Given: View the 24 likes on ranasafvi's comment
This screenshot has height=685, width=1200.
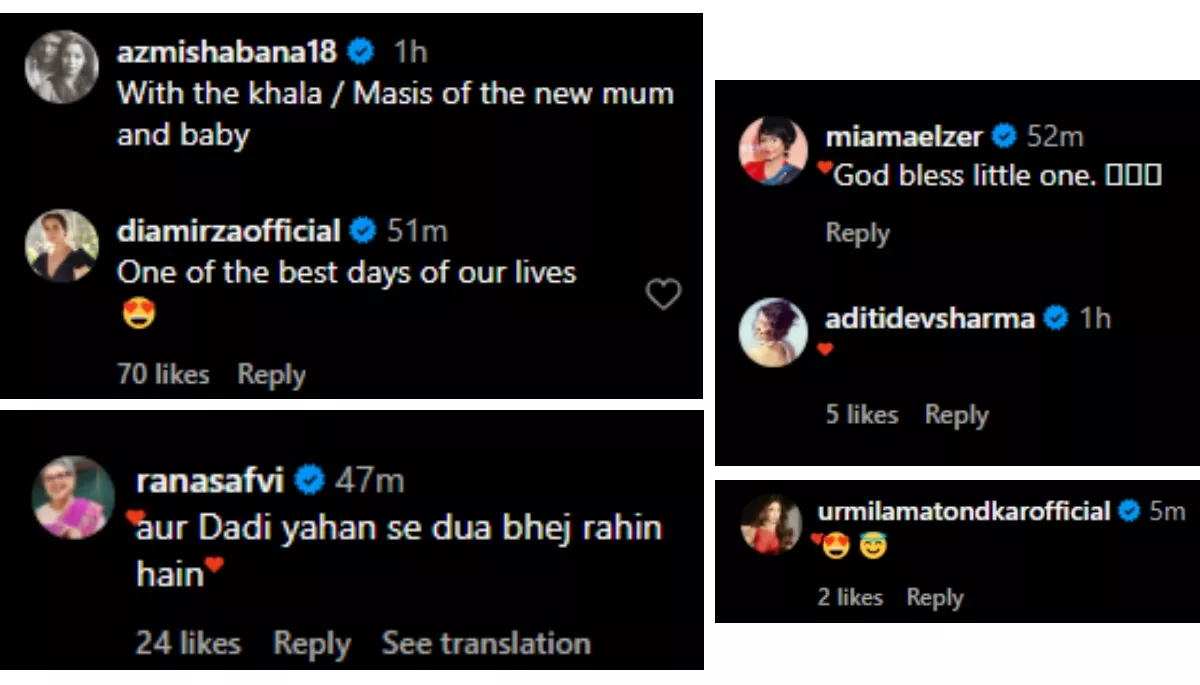Looking at the screenshot, I should point(188,643).
